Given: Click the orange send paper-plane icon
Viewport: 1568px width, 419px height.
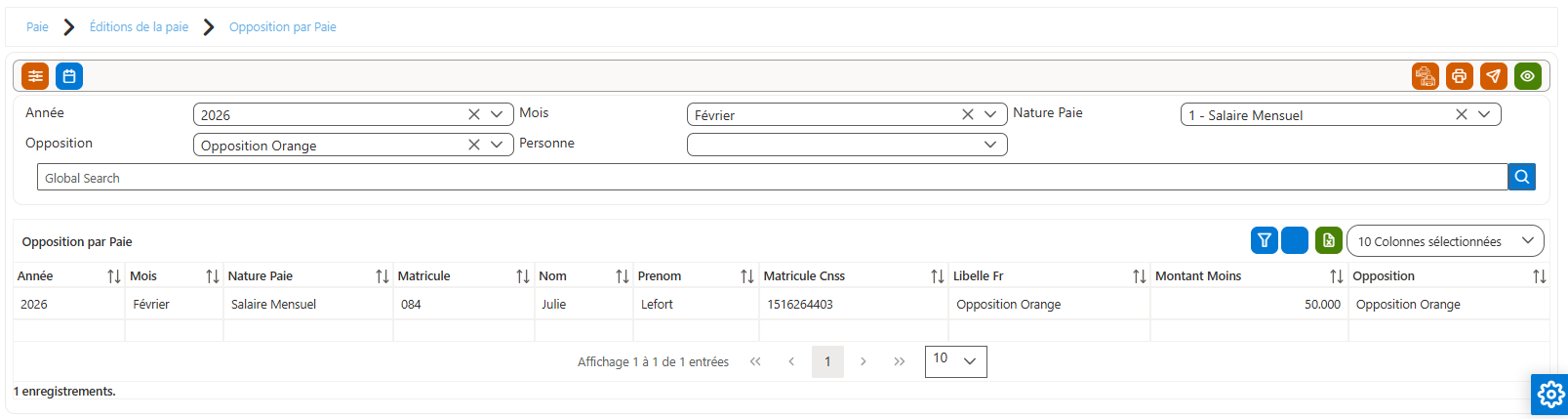Looking at the screenshot, I should point(1494,76).
